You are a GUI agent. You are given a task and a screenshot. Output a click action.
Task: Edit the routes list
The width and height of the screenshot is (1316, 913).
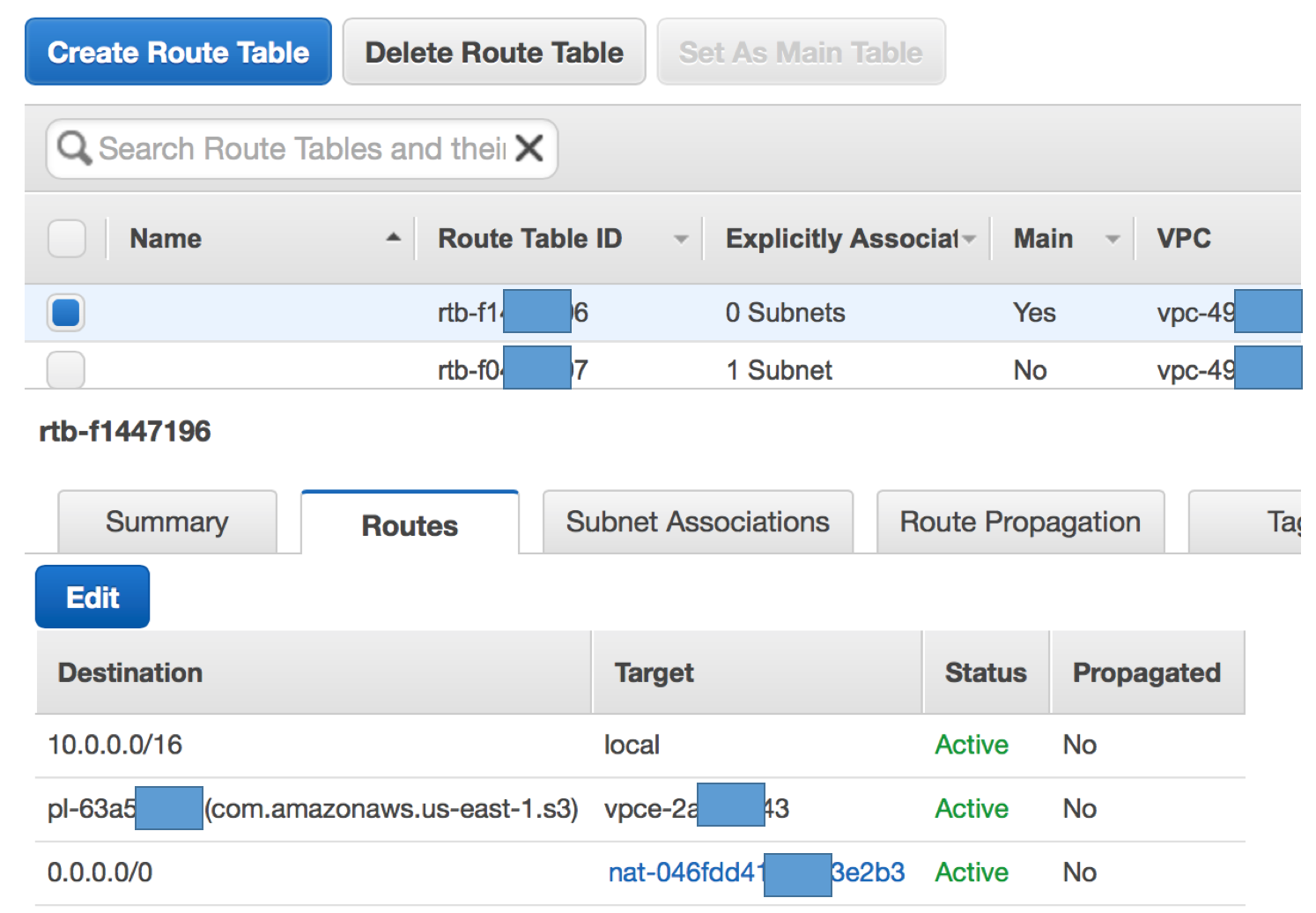92,598
